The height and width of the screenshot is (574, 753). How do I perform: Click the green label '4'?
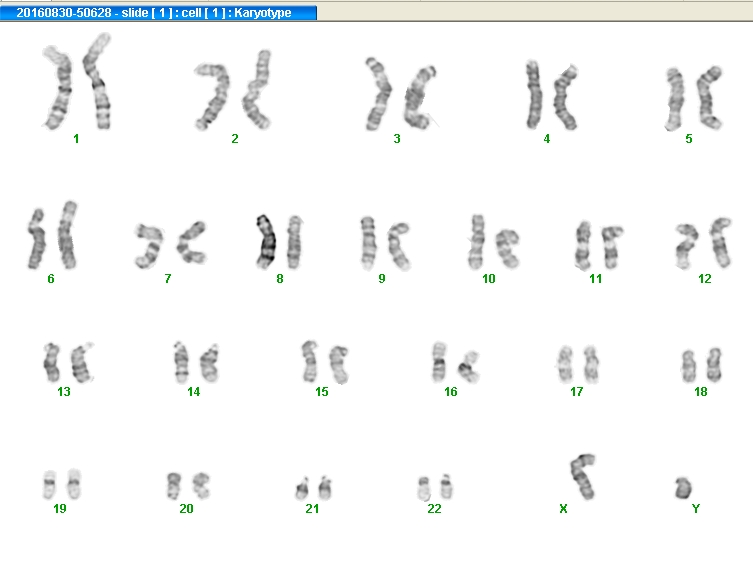pos(547,139)
